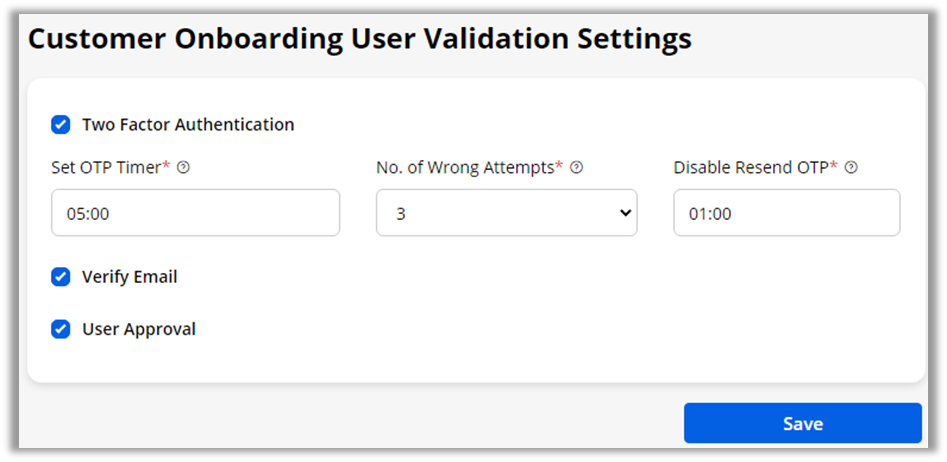Uncheck the Two Factor Authentication checkbox
The image size is (947, 462).
click(61, 125)
